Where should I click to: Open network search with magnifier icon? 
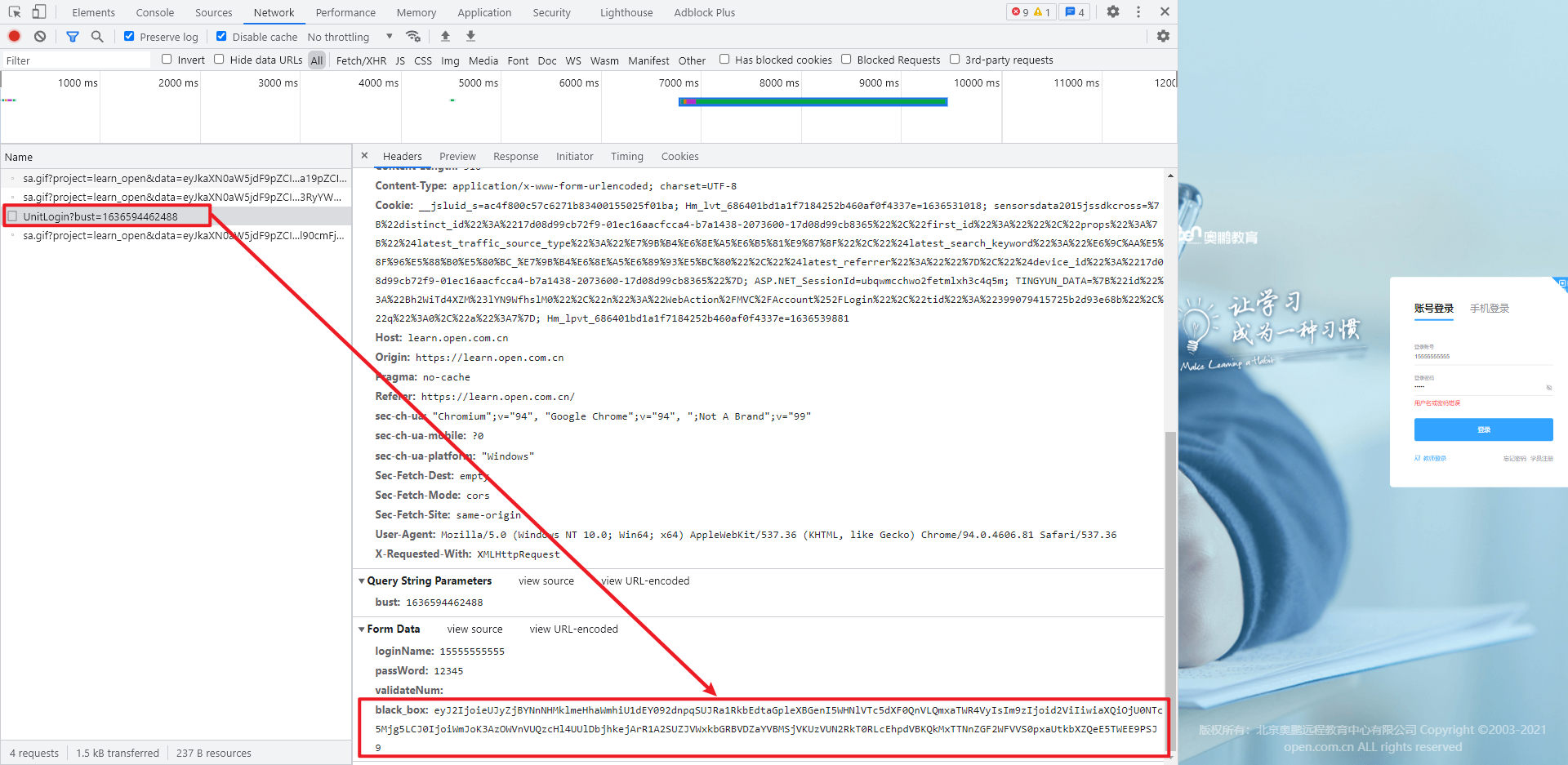(x=97, y=37)
